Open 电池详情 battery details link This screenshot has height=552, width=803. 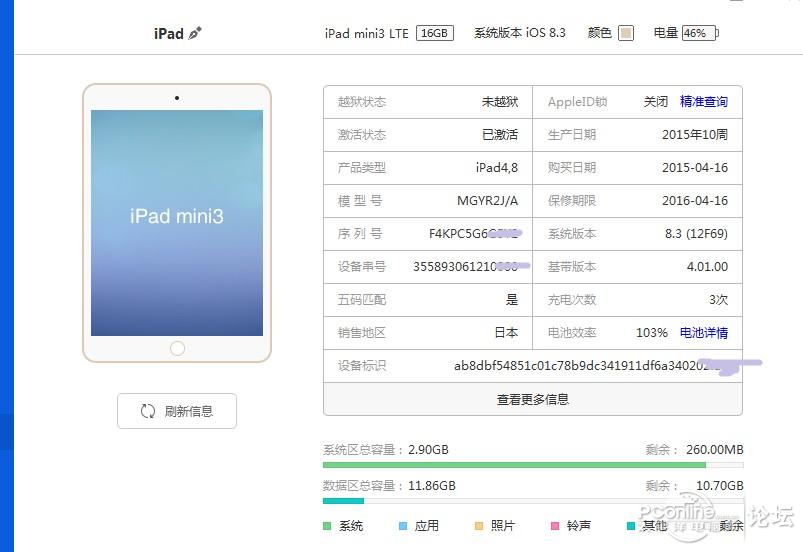(704, 333)
